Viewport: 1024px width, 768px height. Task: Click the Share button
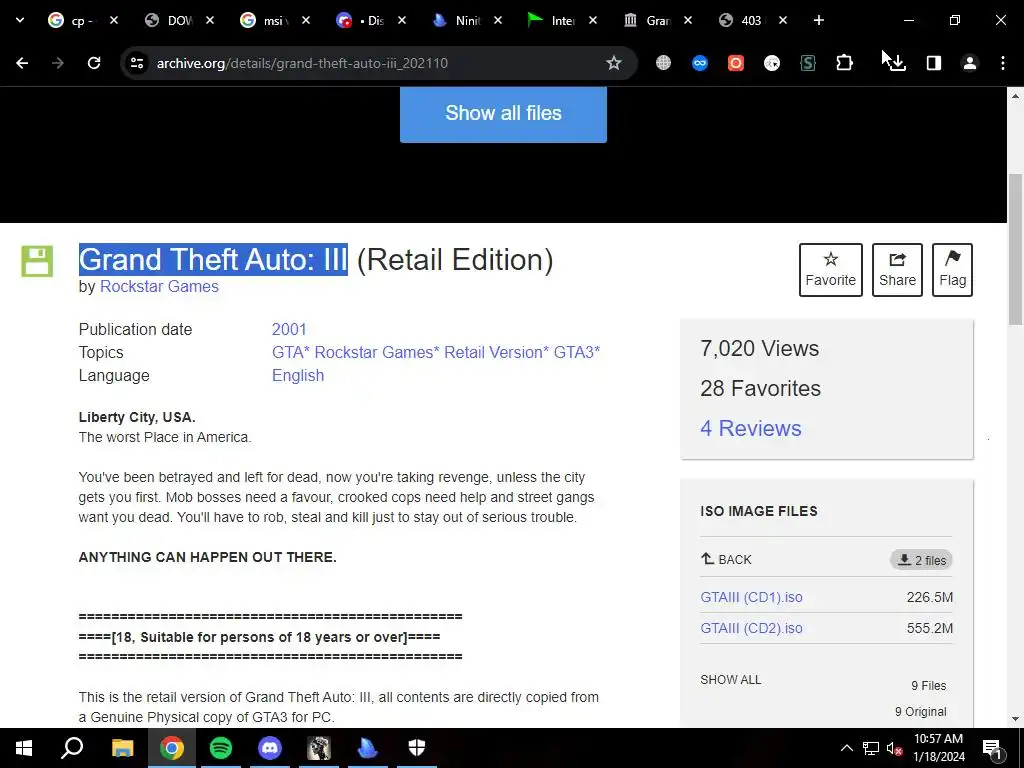897,270
